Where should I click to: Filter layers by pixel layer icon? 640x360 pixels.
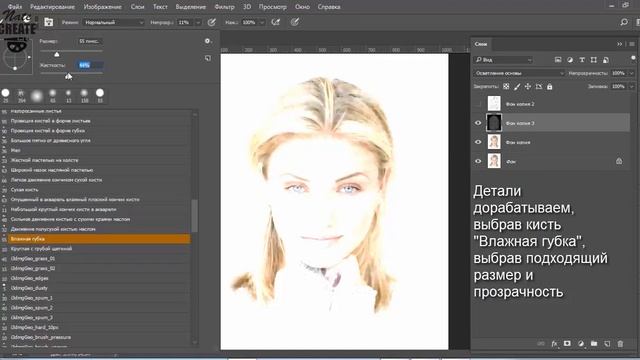tap(558, 60)
